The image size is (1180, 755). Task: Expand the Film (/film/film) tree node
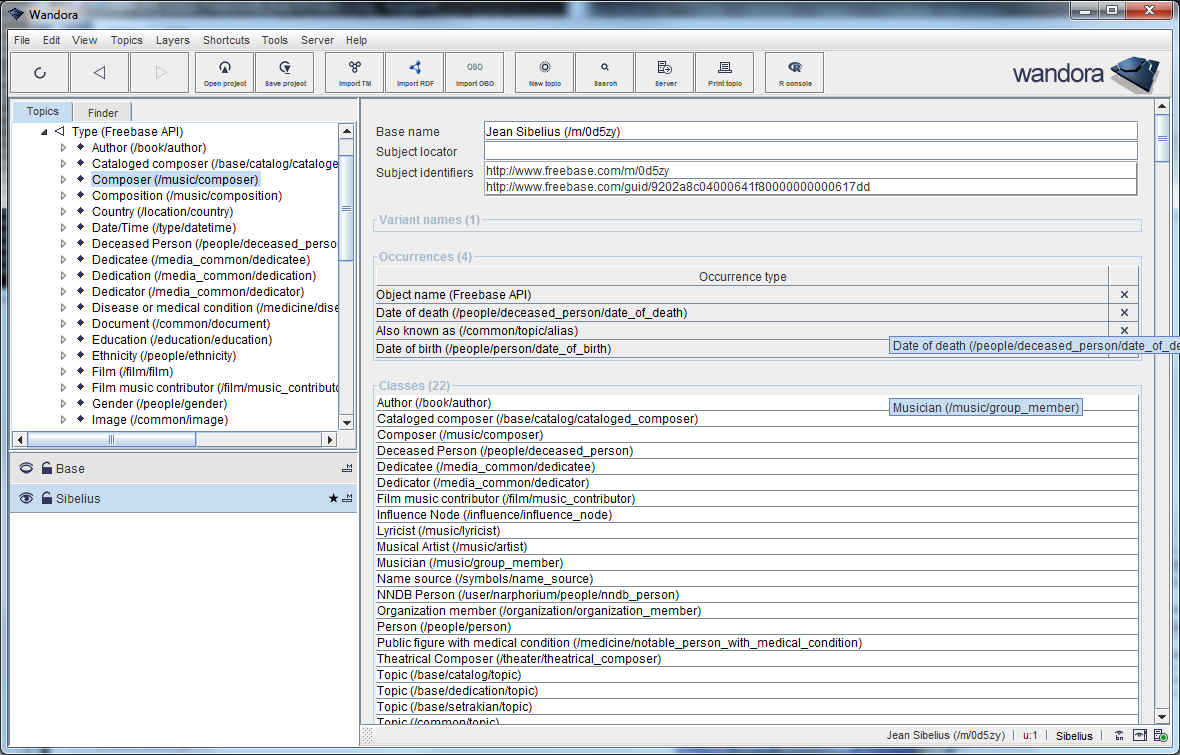pyautogui.click(x=64, y=372)
